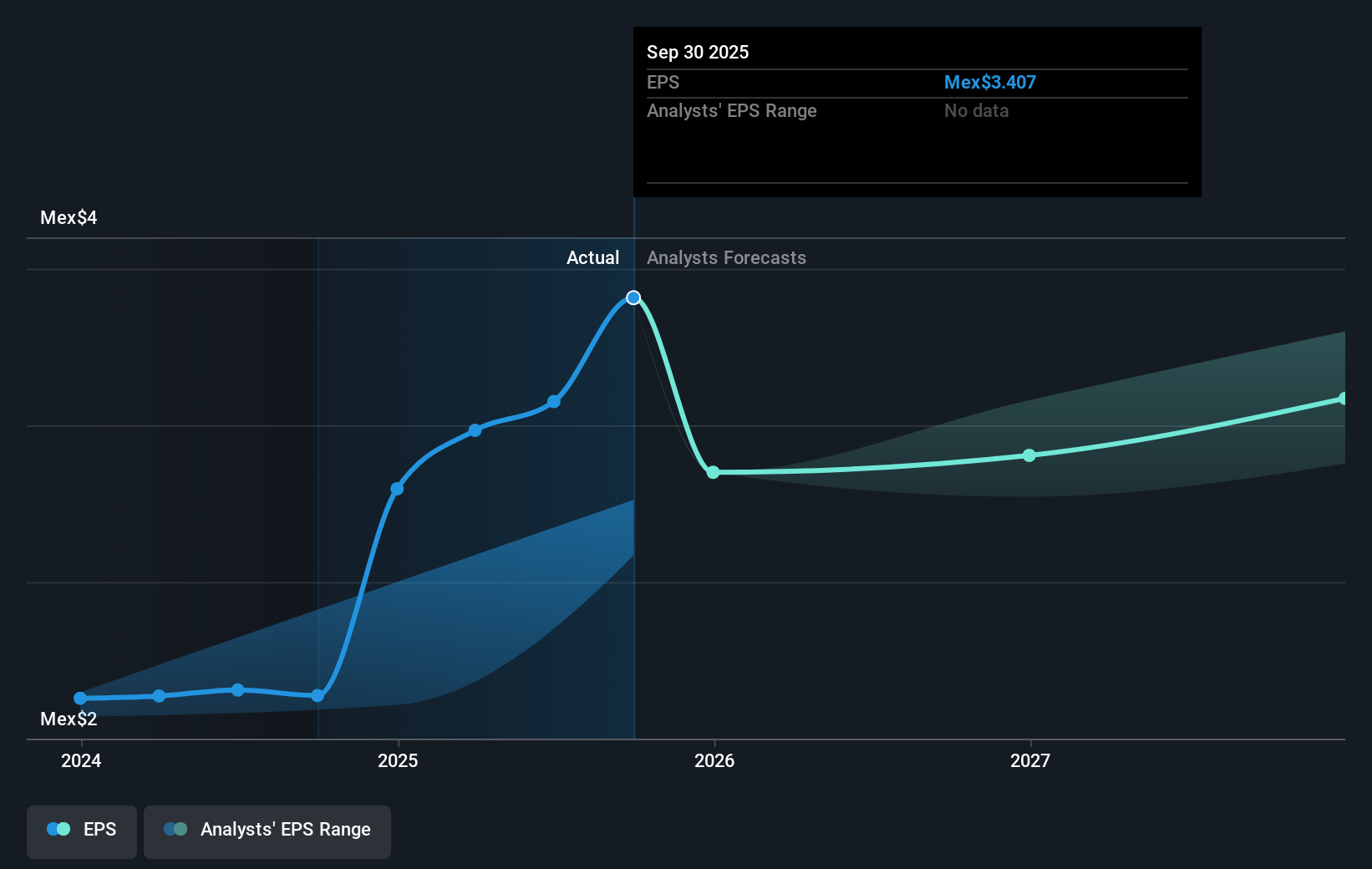The image size is (1372, 869).
Task: Click the 2026 axis label
Action: click(714, 760)
